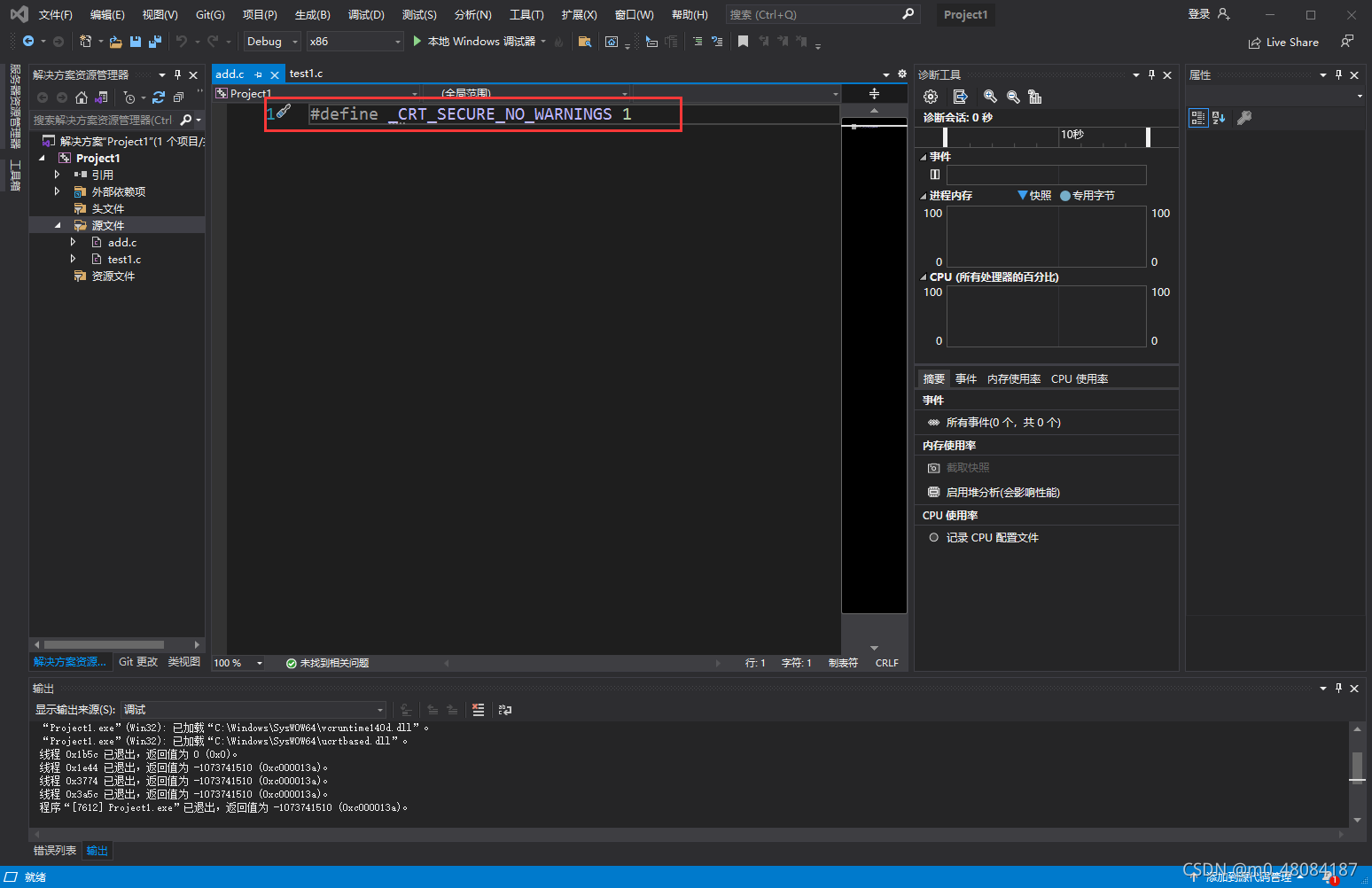Pin the Properties panel
1372x888 pixels.
(x=1338, y=75)
